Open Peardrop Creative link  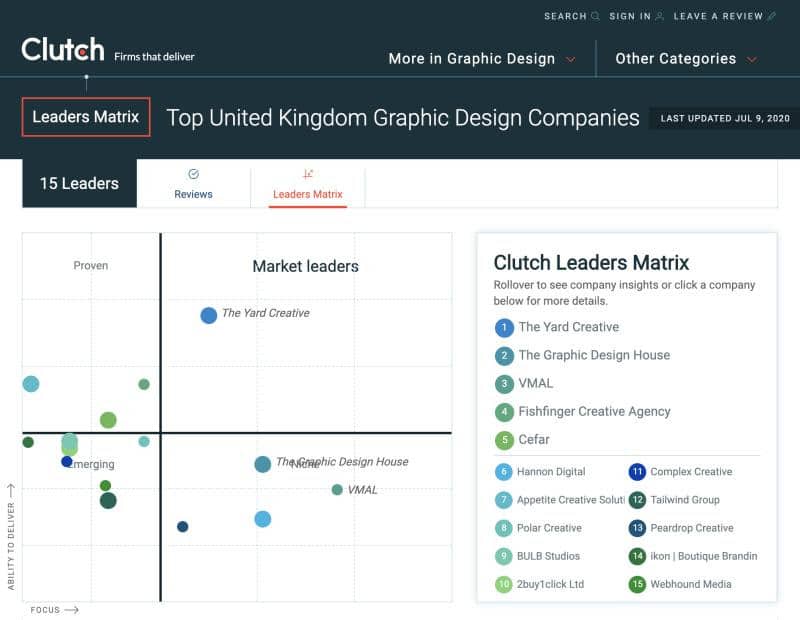click(x=692, y=528)
